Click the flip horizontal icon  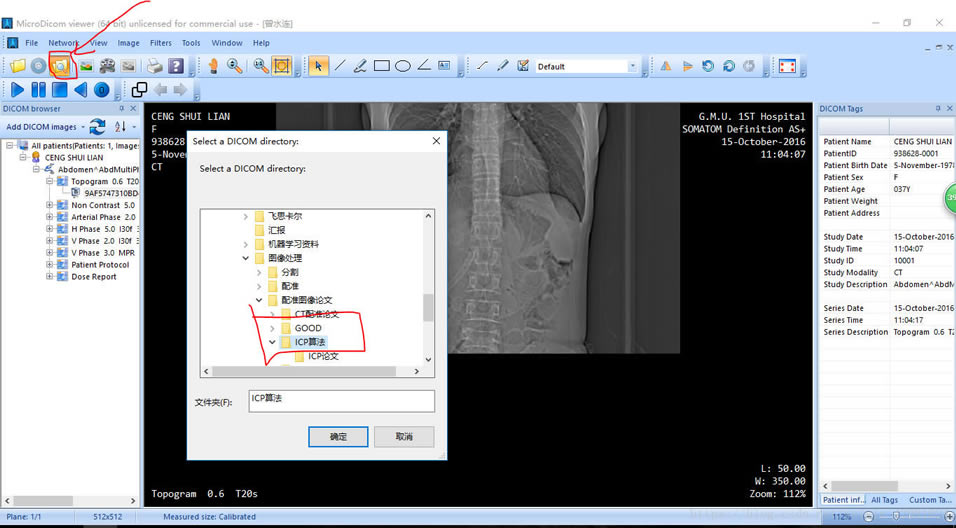pos(665,66)
